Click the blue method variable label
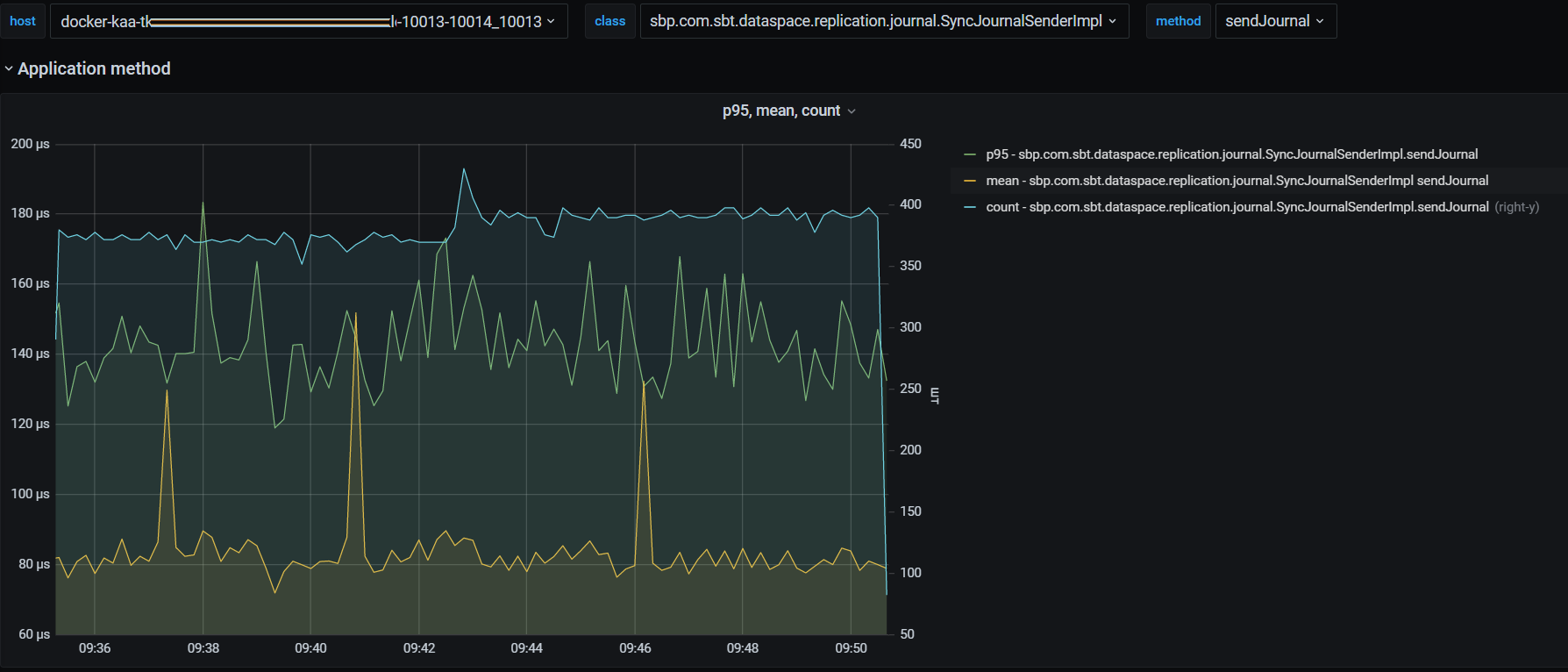This screenshot has height=672, width=1568. point(1178,21)
